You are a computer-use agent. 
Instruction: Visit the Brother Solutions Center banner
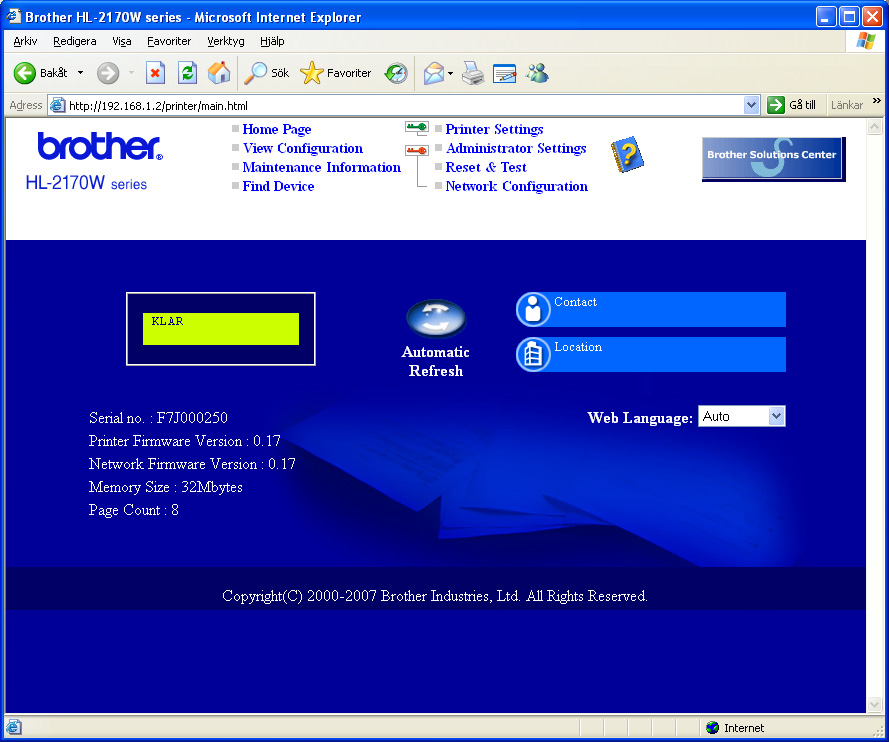[773, 159]
